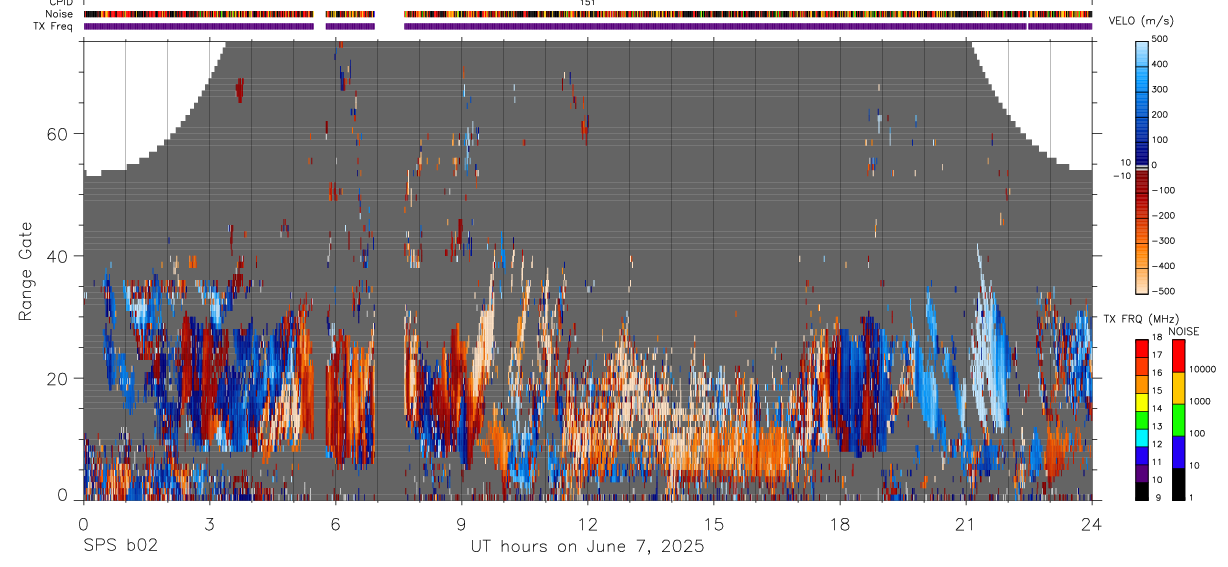1228x567 pixels.
Task: Click the 18 label on TX FRQ legend
Action: (1157, 337)
